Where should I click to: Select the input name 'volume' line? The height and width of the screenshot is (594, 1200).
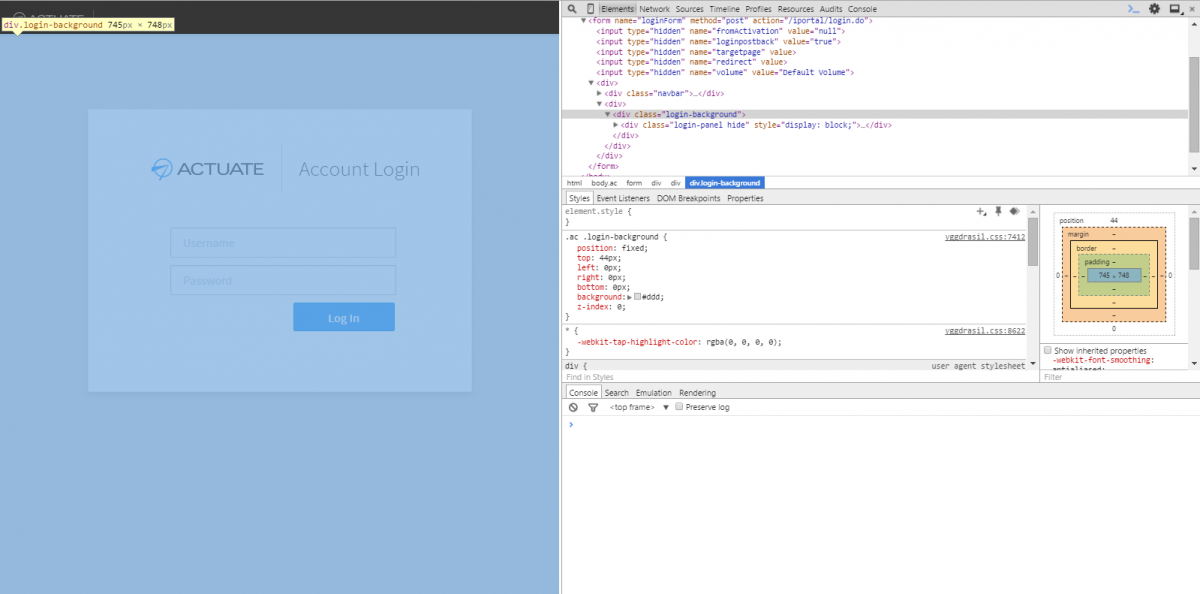pos(724,72)
